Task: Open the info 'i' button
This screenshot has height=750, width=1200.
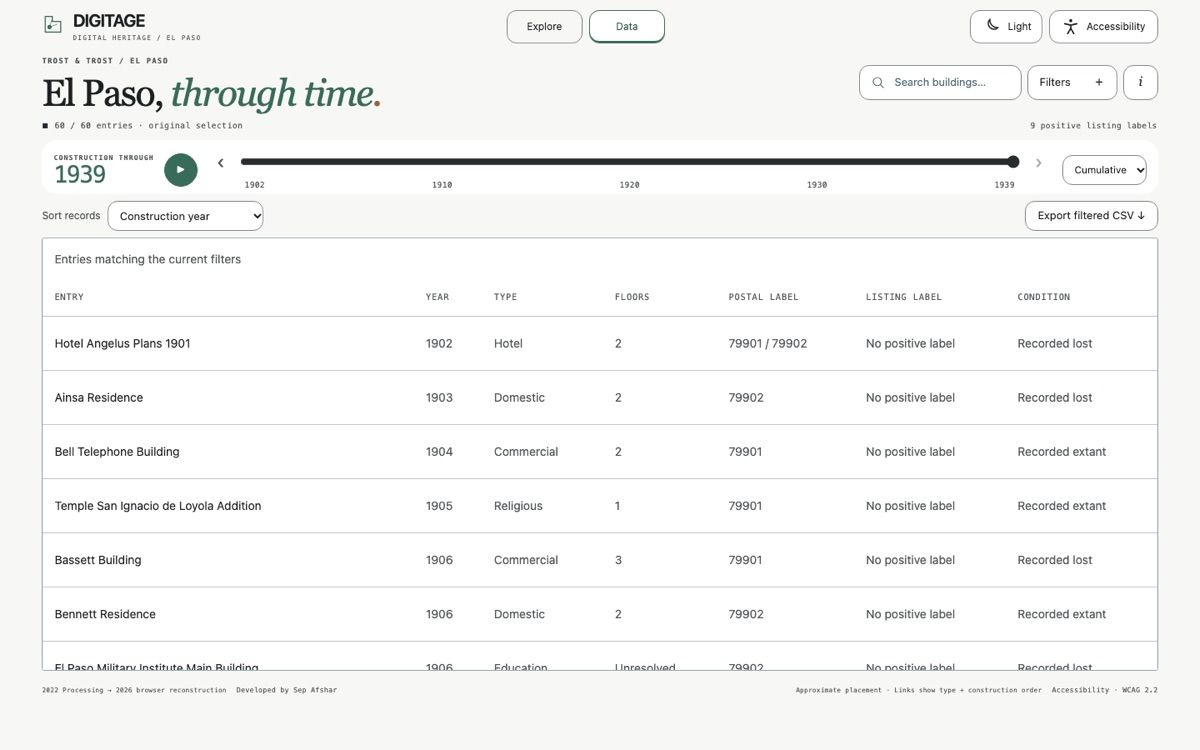Action: point(1140,82)
